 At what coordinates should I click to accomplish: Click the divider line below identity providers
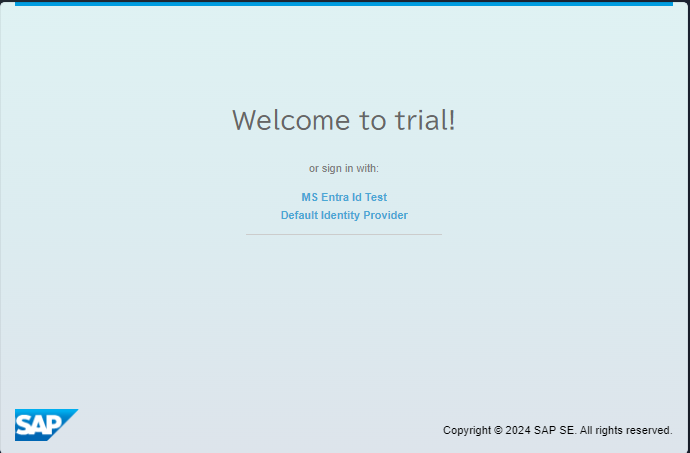click(x=344, y=234)
